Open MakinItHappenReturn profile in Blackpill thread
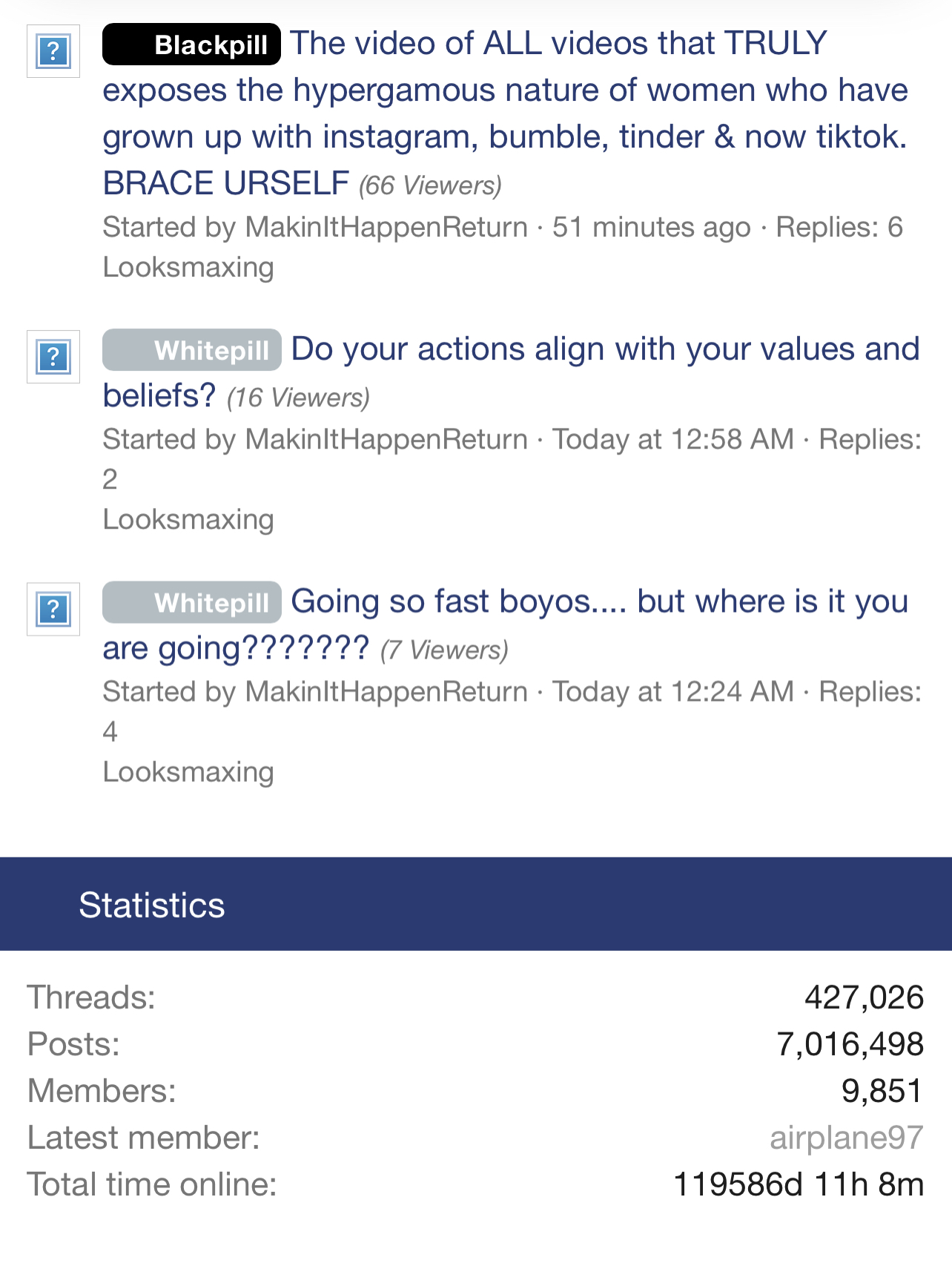 point(386,227)
